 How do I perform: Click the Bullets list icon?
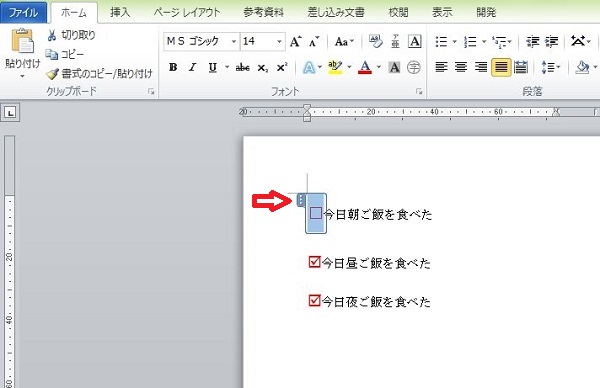coord(441,41)
